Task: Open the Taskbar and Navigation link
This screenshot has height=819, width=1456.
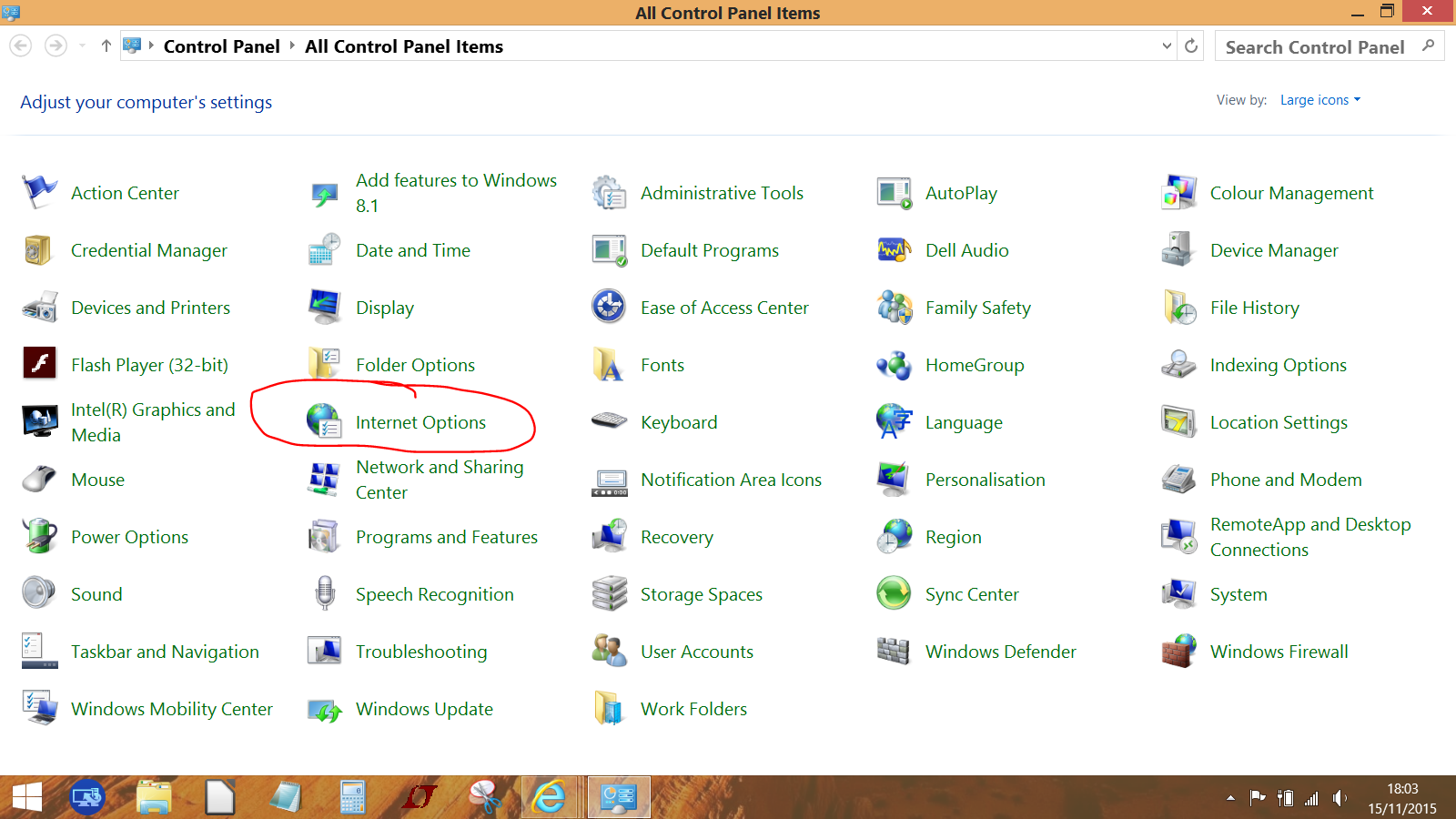Action: click(165, 652)
